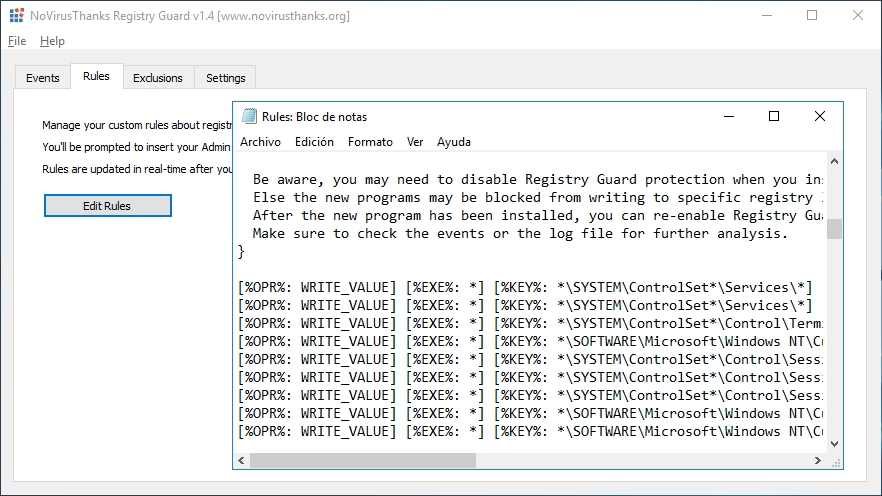Click the vertical scrollbar up arrow in Notepad

coord(835,161)
